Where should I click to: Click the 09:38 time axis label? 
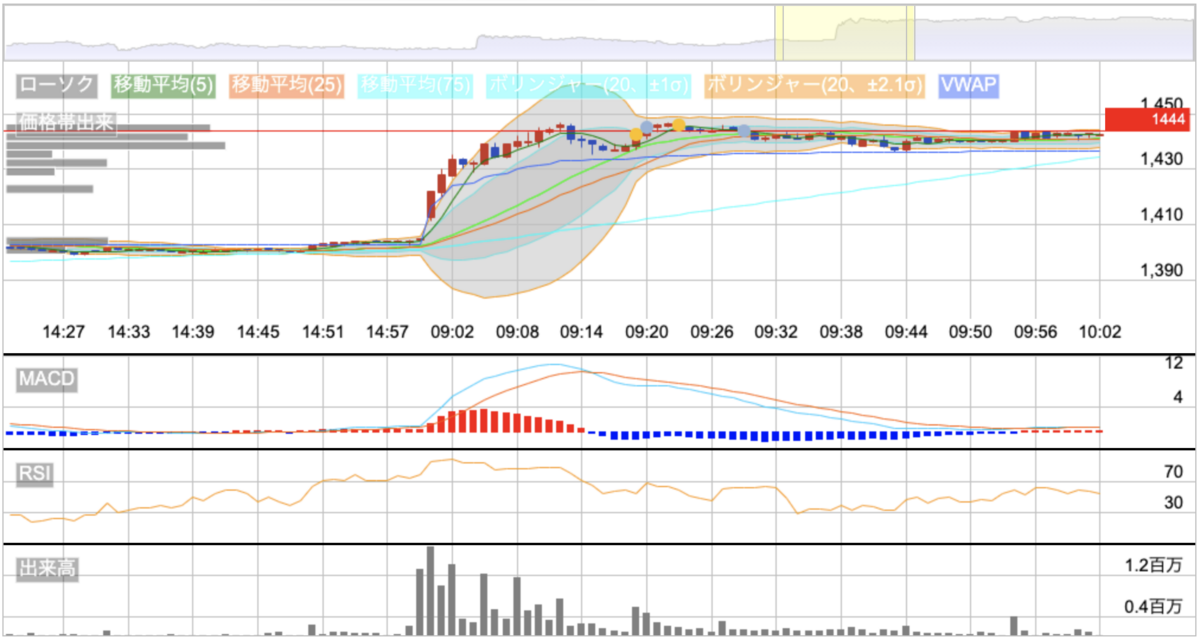coord(841,332)
